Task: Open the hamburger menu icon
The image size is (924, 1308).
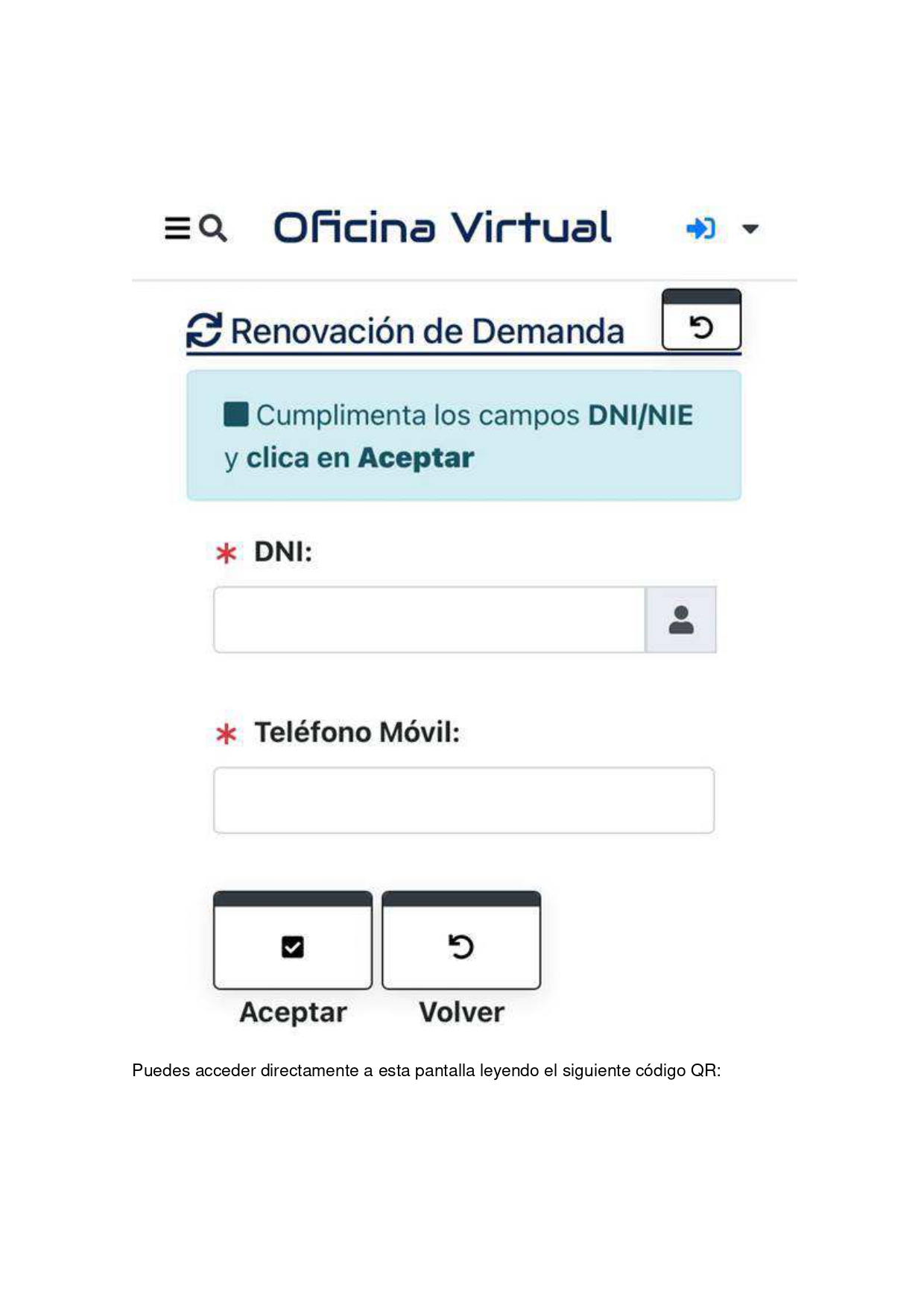Action: pos(177,228)
